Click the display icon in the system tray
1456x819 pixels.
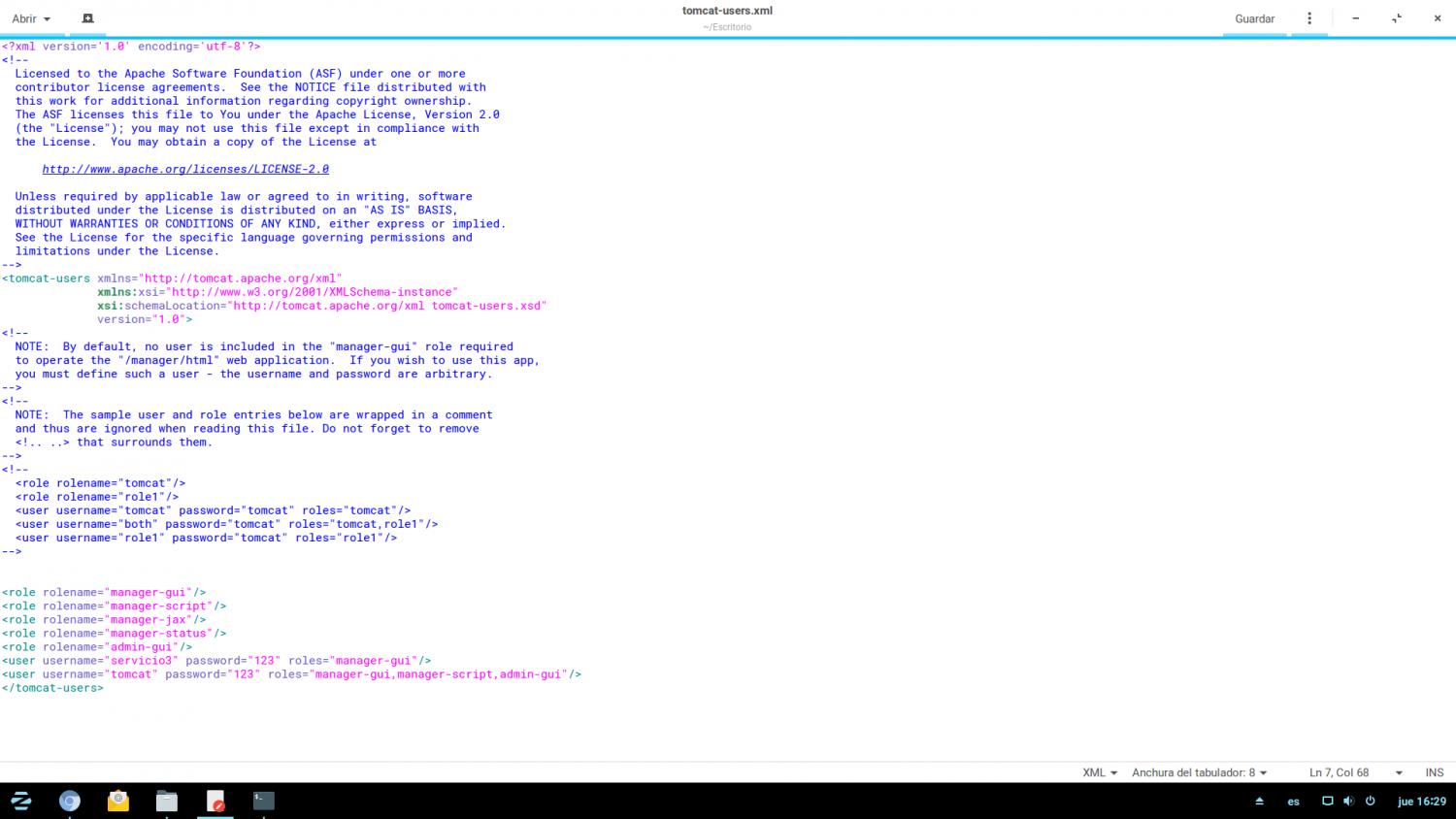tap(1327, 801)
